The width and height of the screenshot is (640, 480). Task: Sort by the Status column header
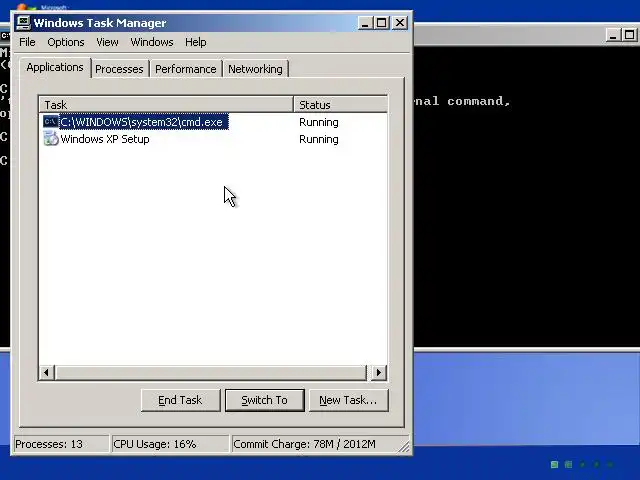coord(340,104)
